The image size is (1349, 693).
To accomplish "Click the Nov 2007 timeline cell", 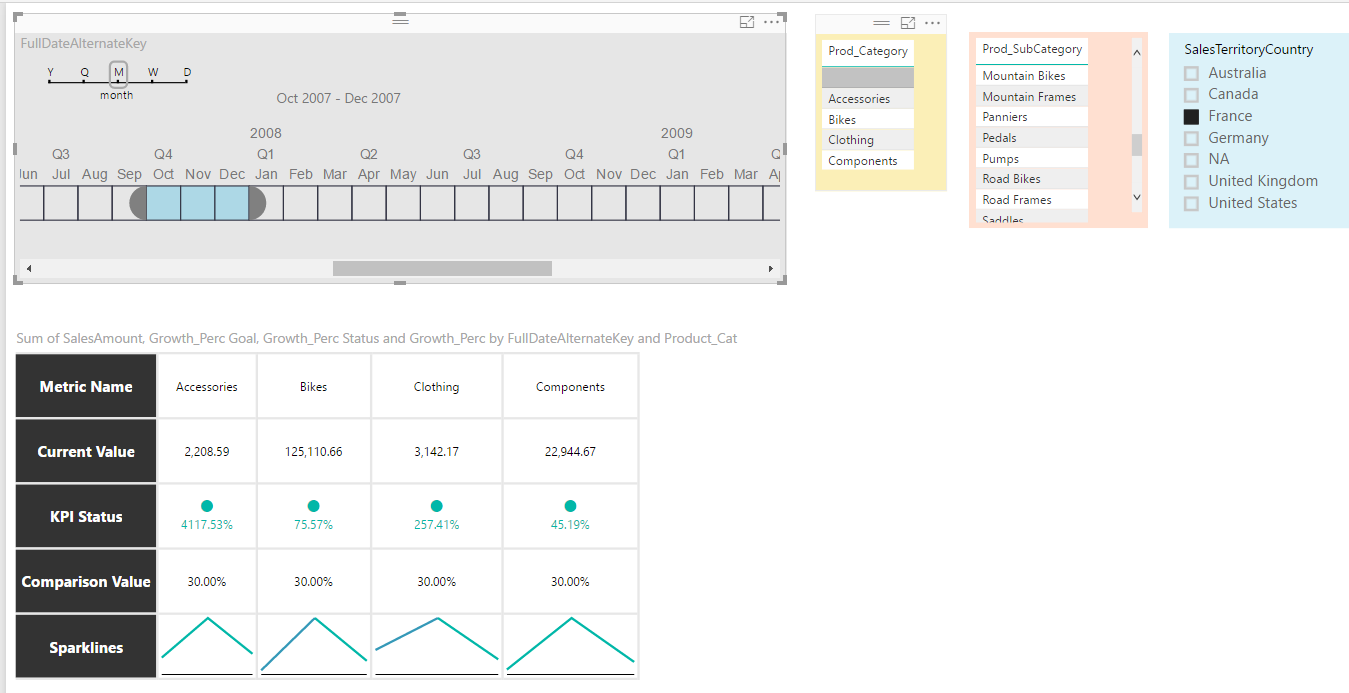I will point(198,202).
